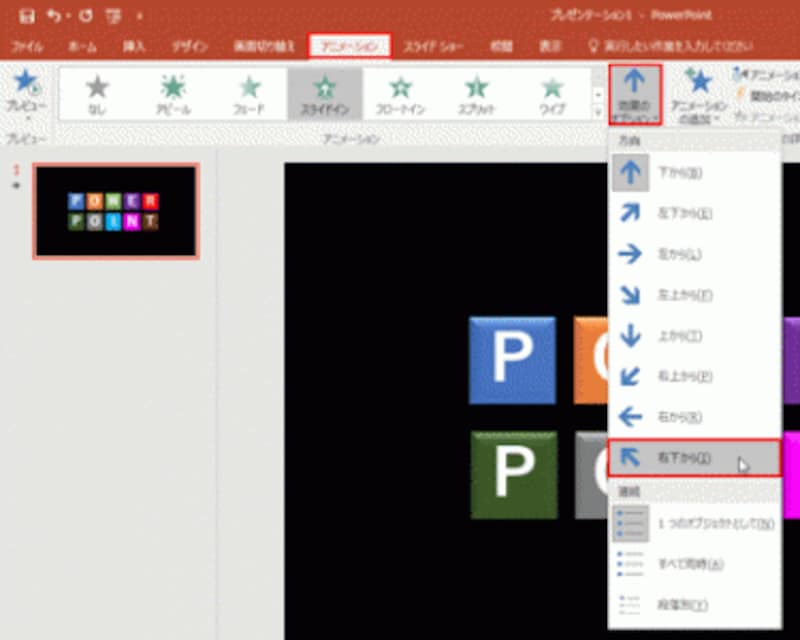
Task: Select the スライドイン (Fly In) animation
Action: [x=325, y=94]
